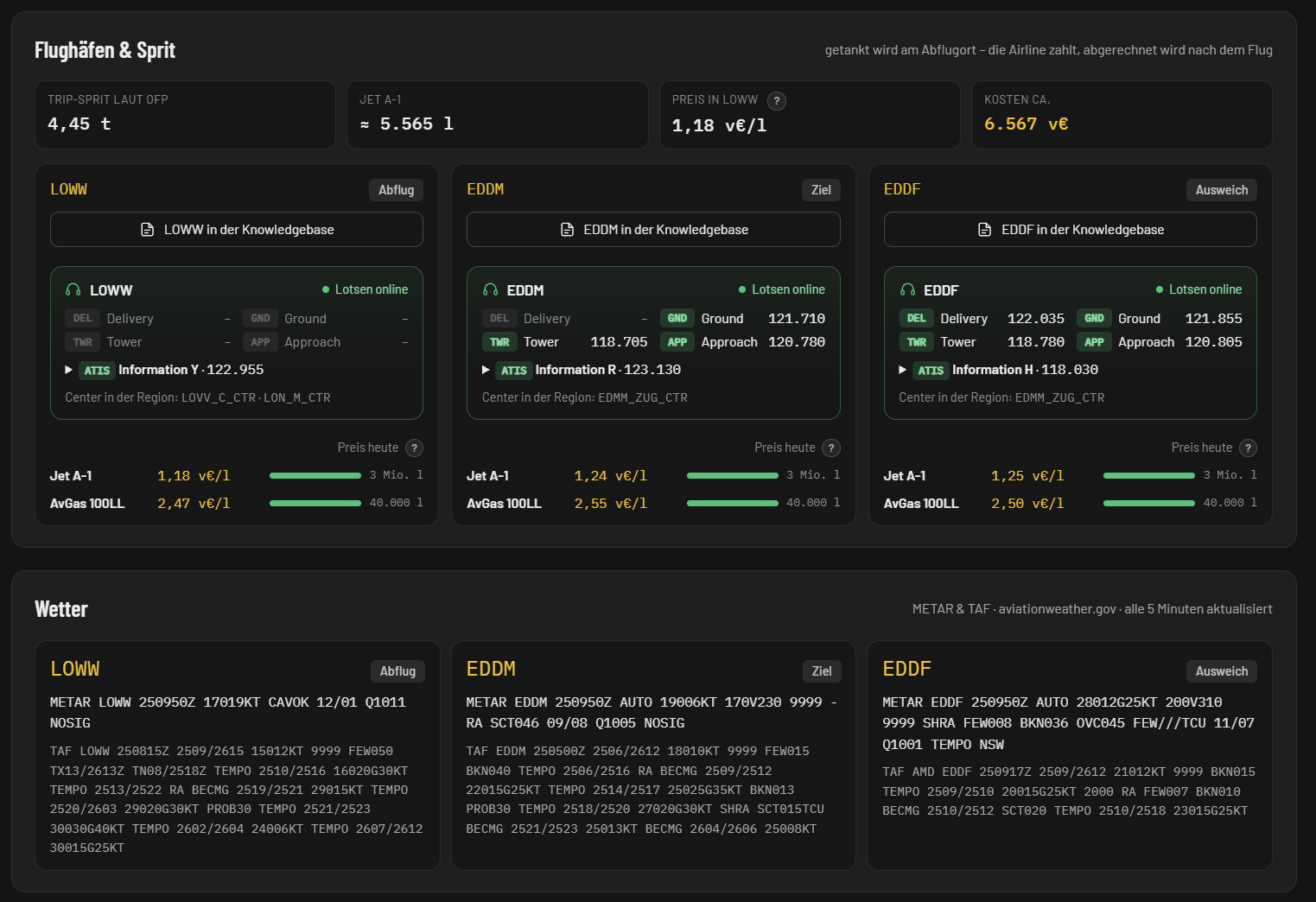Click the Kosten ca. value 6.567 v€

click(1026, 124)
